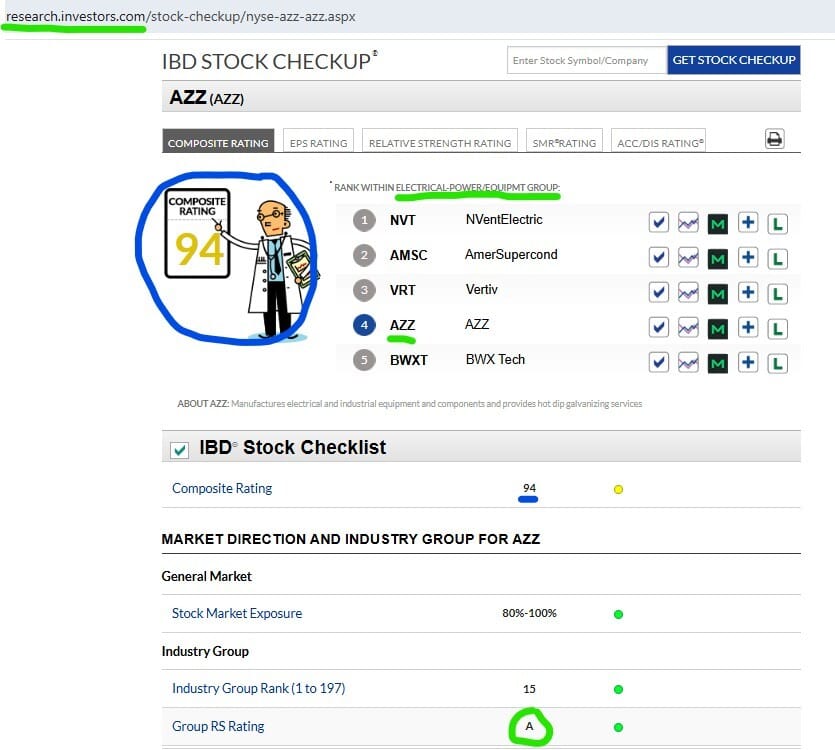The image size is (835, 750).
Task: Click the green M icon for NVT
Action: pos(718,224)
